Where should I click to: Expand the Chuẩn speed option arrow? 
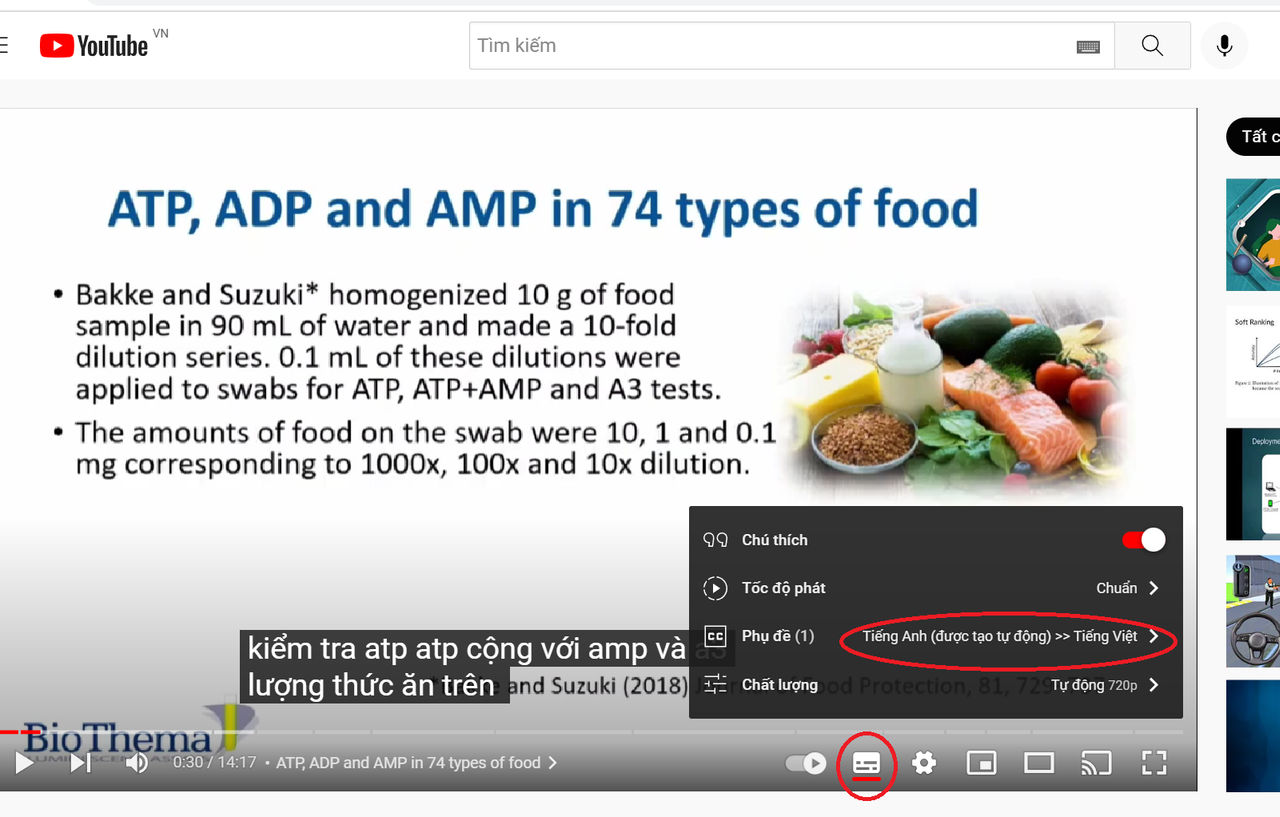pos(1153,588)
